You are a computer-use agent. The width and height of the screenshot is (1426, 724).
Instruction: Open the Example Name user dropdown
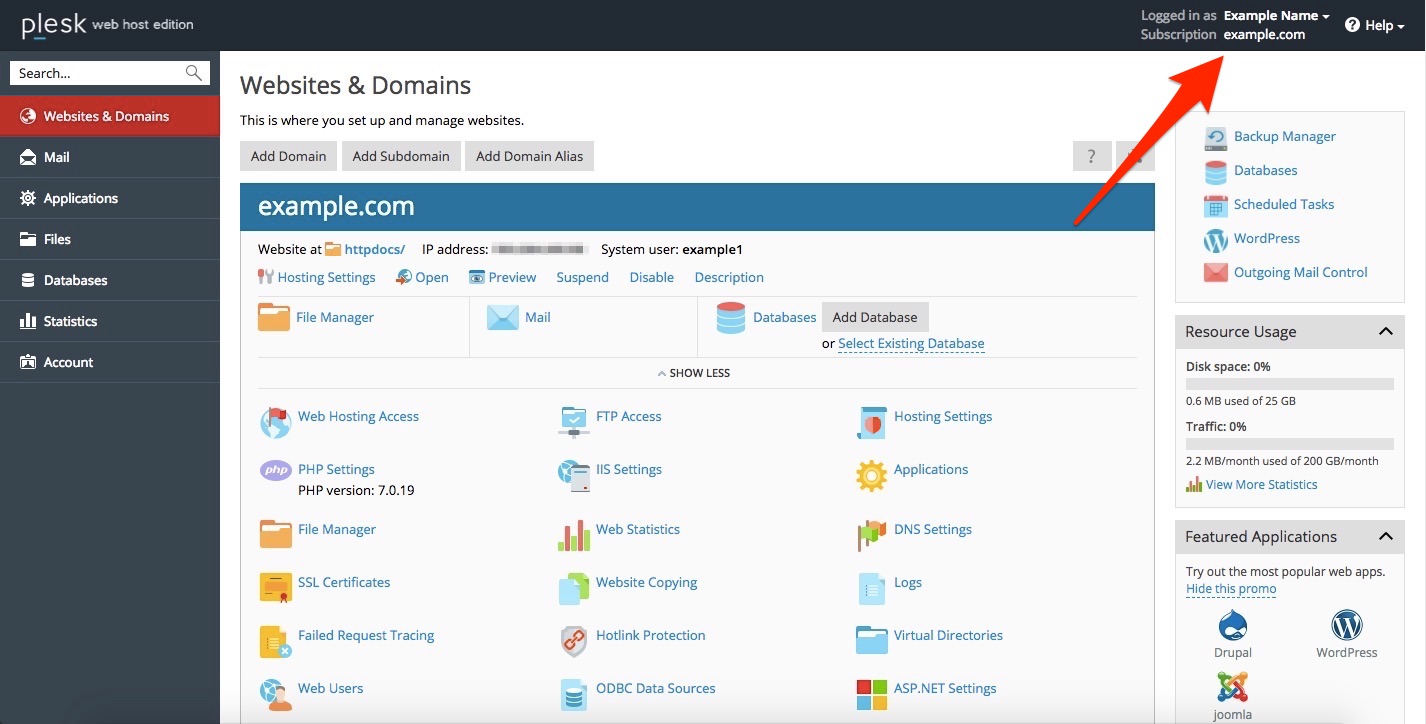point(1276,16)
